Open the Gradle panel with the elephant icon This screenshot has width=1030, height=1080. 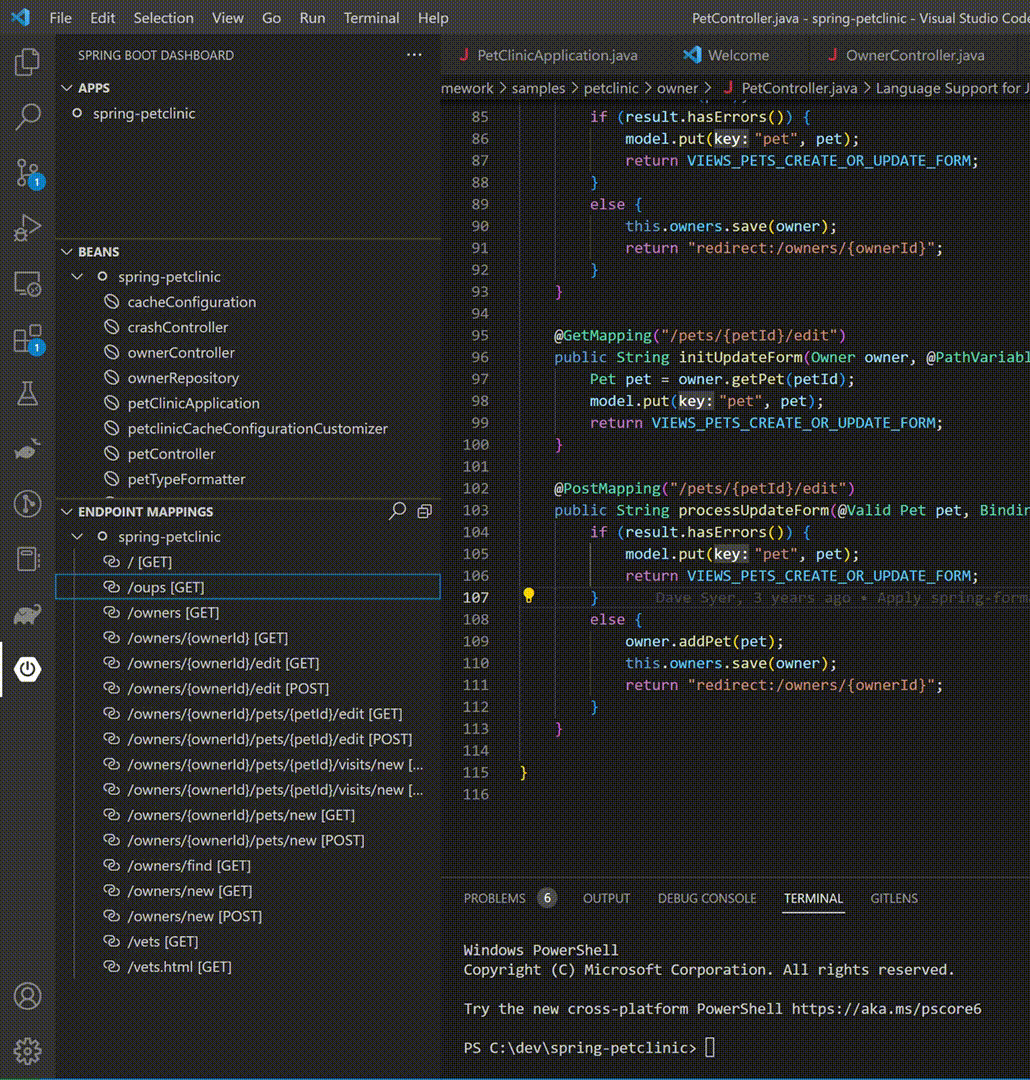(x=27, y=614)
